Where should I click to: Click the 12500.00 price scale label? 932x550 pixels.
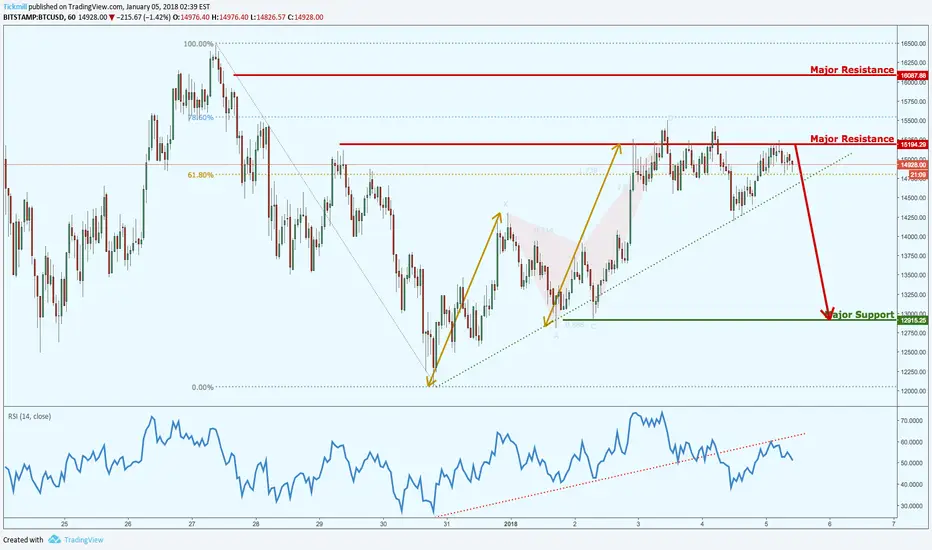click(913, 352)
